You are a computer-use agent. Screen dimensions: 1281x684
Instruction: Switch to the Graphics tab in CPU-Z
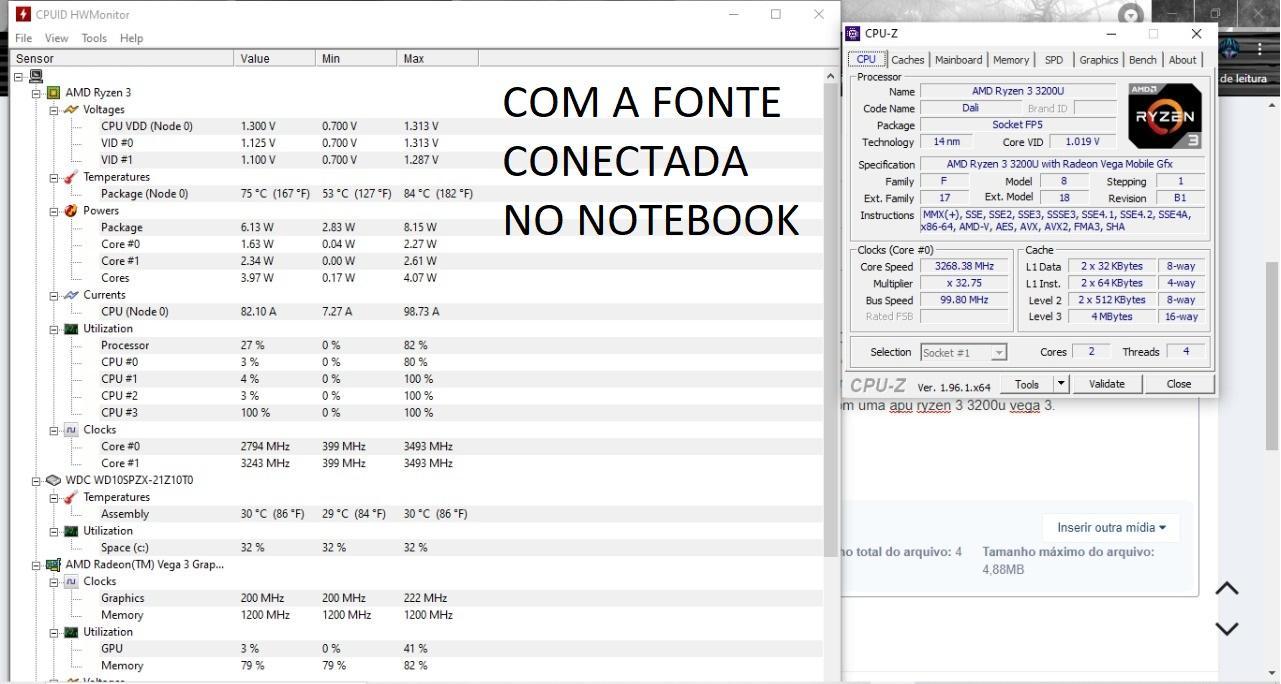(1098, 60)
